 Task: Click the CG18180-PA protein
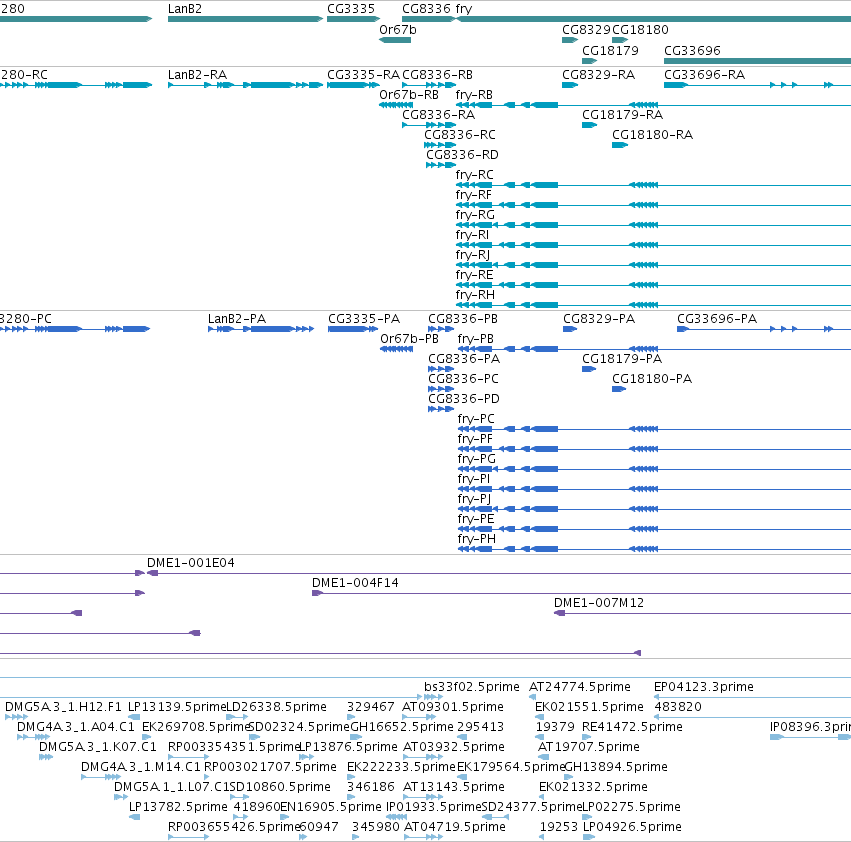(619, 389)
